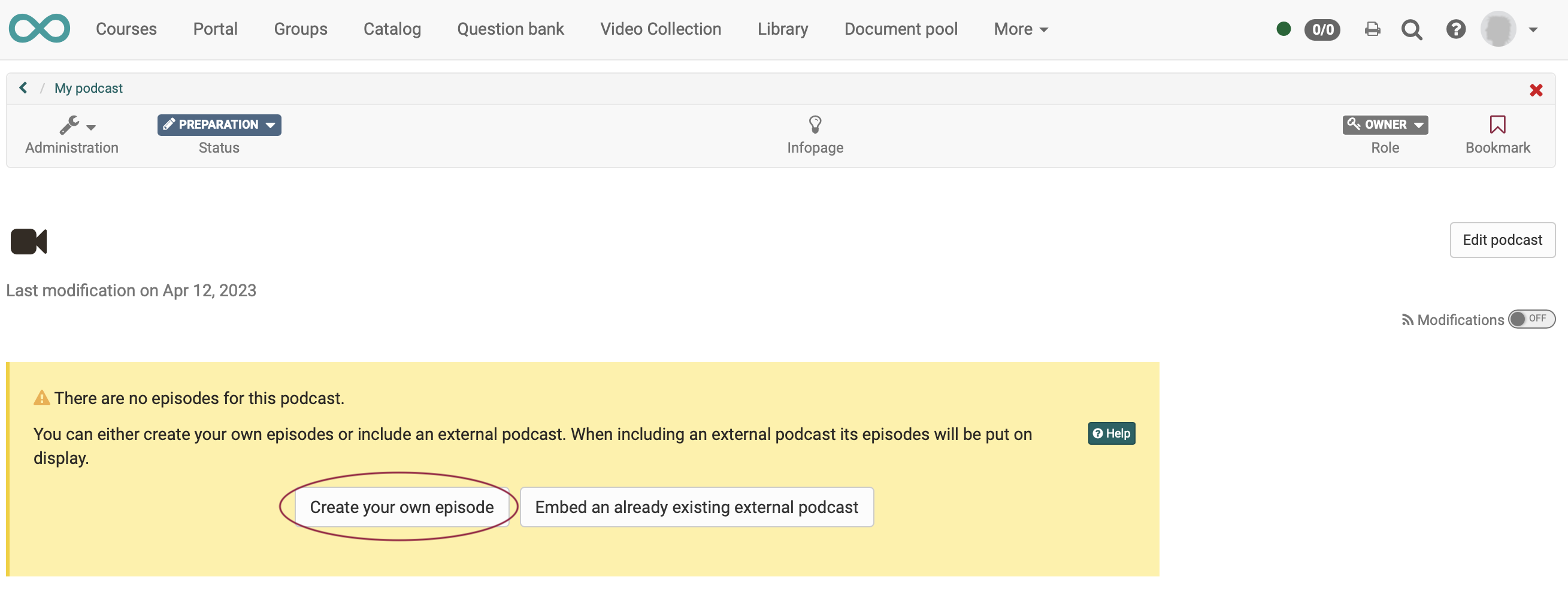Close the podcast with red X

pos(1536,90)
